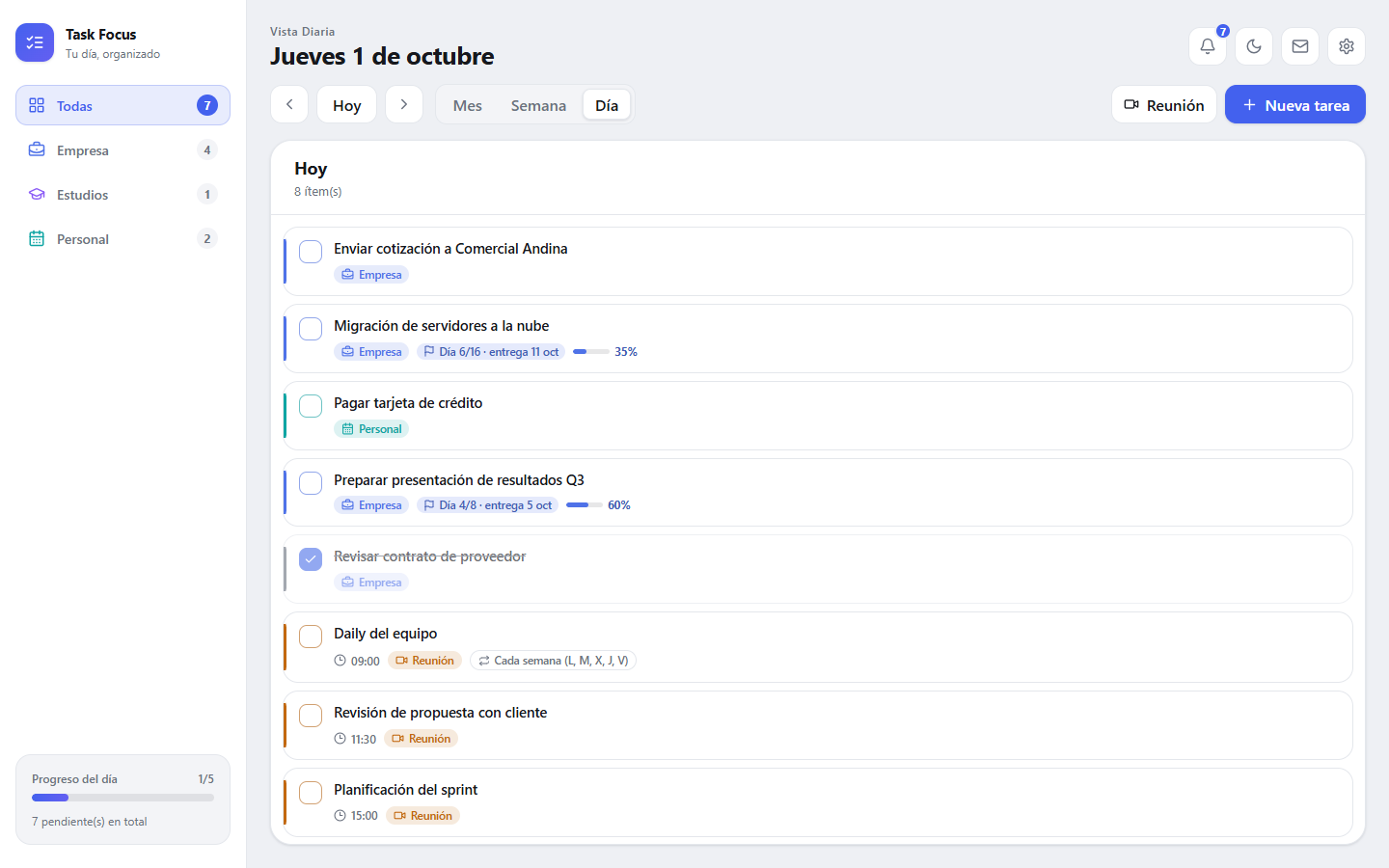Mark Daily del equipo as done
Screen dimensions: 1389x868
[x=311, y=637]
